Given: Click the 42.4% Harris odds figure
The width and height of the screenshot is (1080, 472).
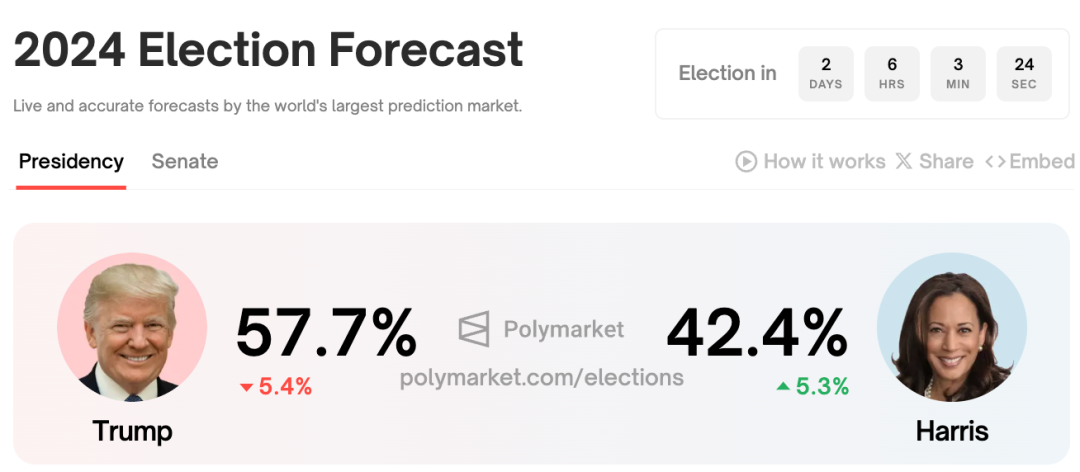Looking at the screenshot, I should click(757, 333).
